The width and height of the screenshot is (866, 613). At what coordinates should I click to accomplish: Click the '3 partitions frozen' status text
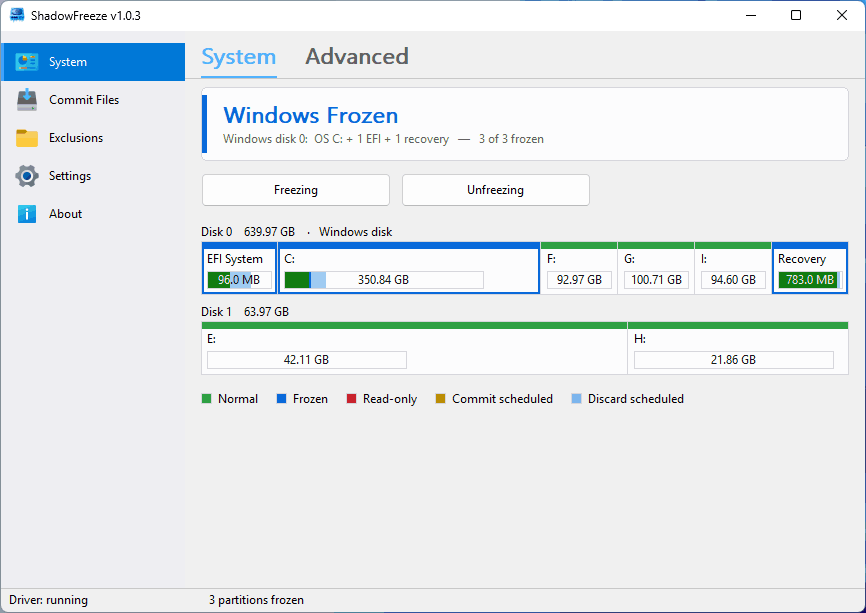pos(256,600)
